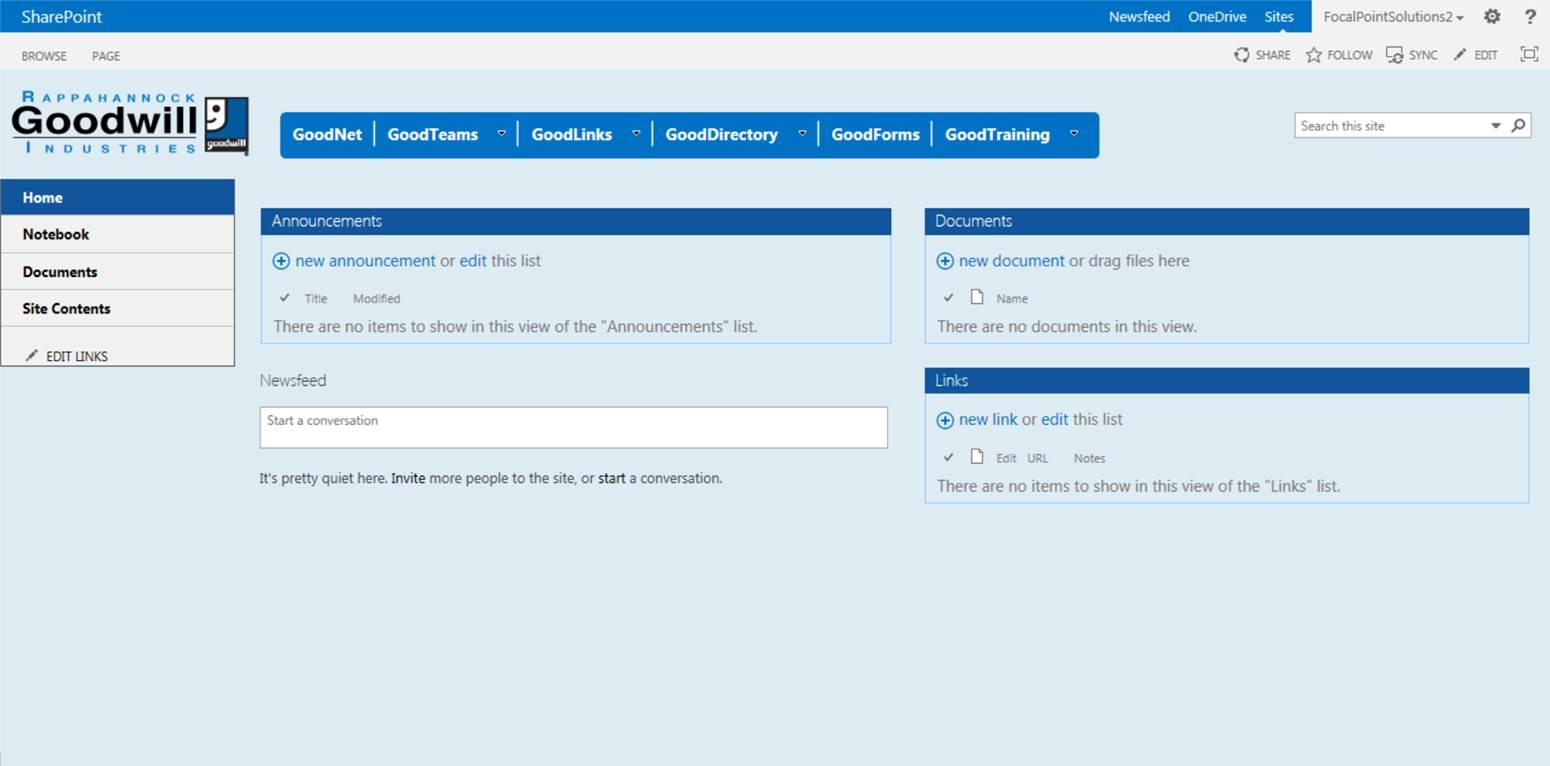Click the Edit column header in Links
The image size is (1550, 766).
1006,458
